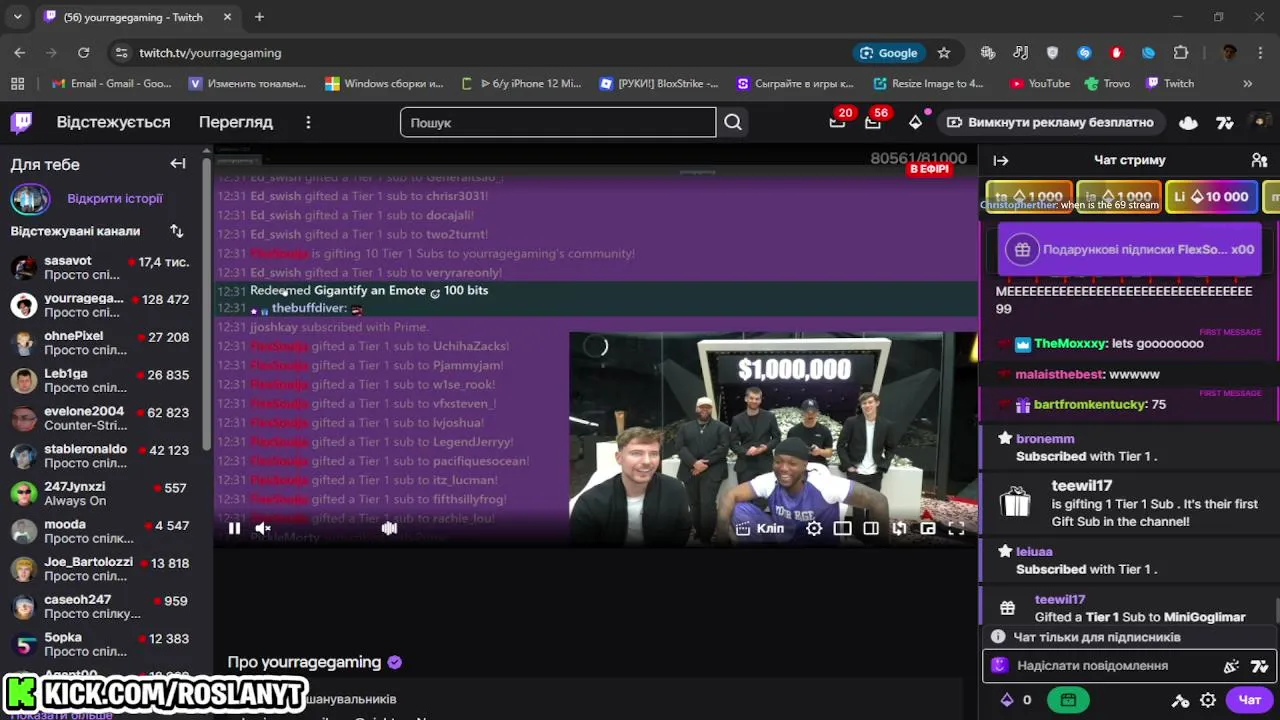Click the address bar URL twitch.tv/yourragegaming
The width and height of the screenshot is (1280, 720).
coord(210,52)
